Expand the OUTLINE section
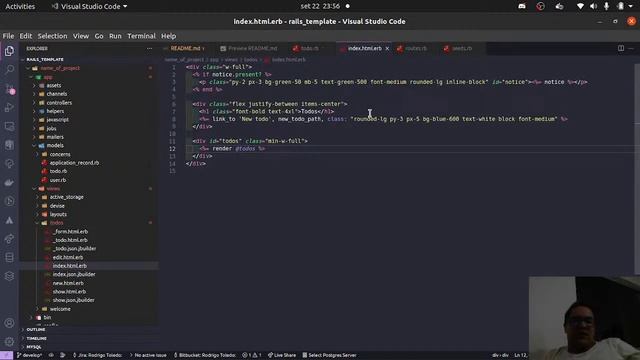Image resolution: width=640 pixels, height=360 pixels. coord(36,329)
